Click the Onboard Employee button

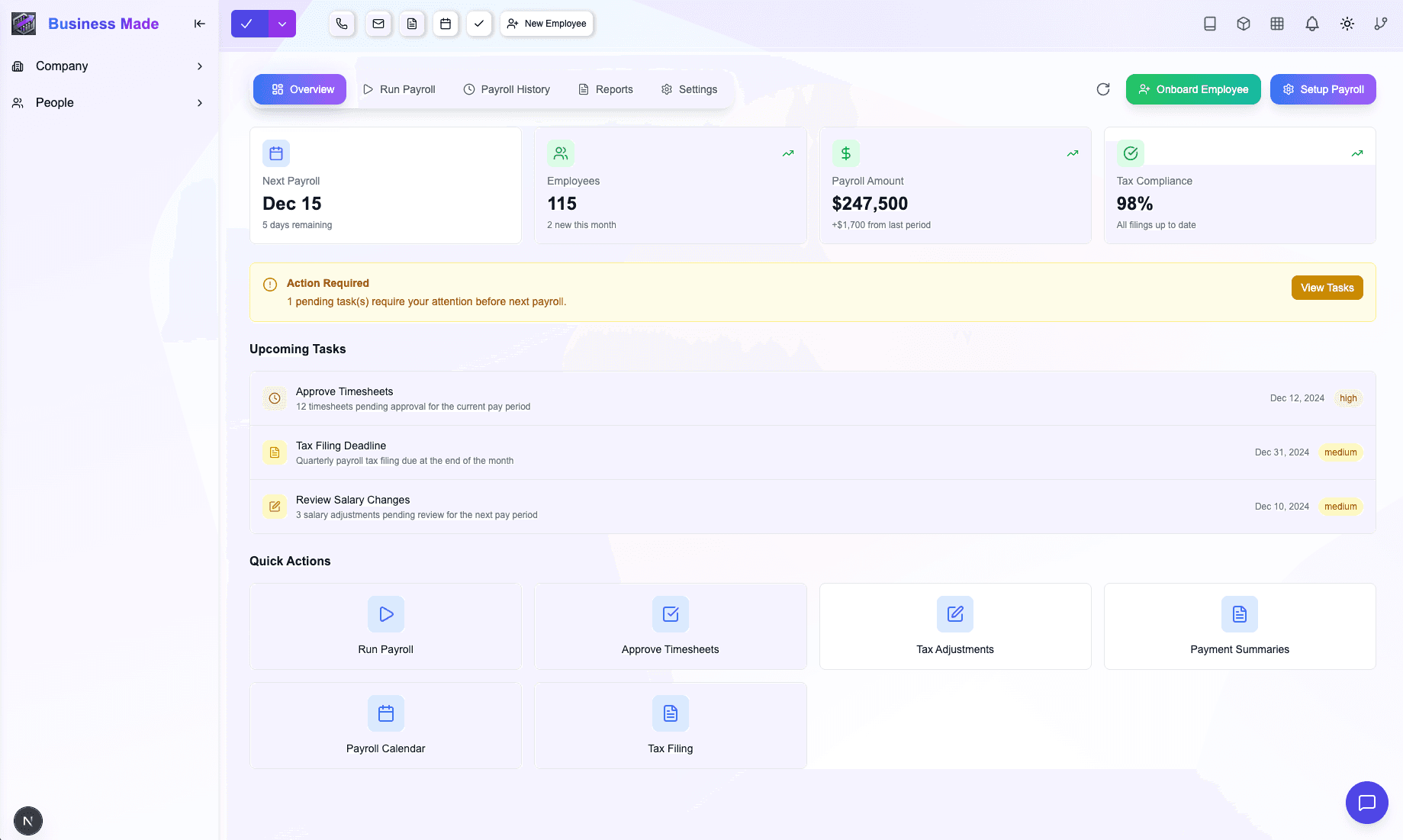click(1193, 89)
